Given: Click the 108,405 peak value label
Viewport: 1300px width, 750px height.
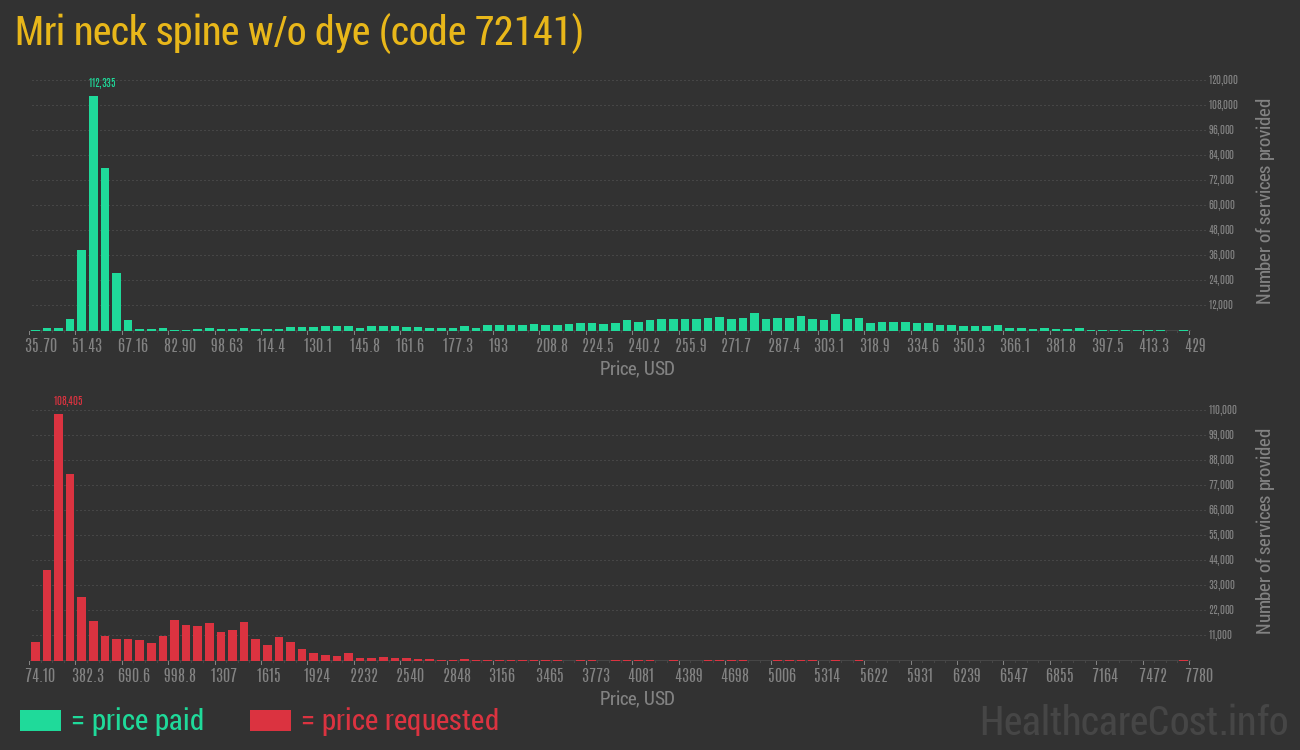Looking at the screenshot, I should tap(68, 401).
